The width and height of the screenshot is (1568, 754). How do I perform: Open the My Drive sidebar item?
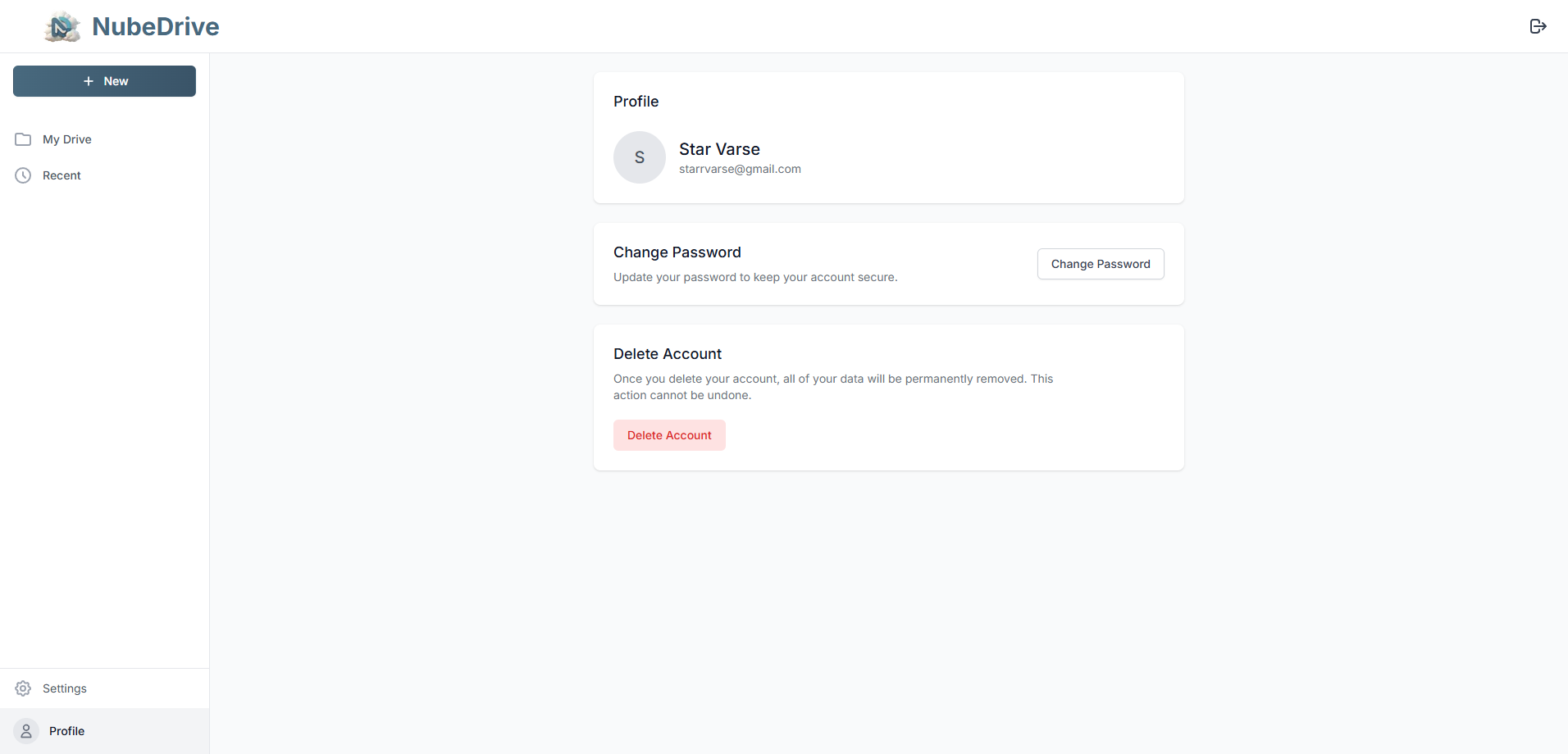coord(105,139)
